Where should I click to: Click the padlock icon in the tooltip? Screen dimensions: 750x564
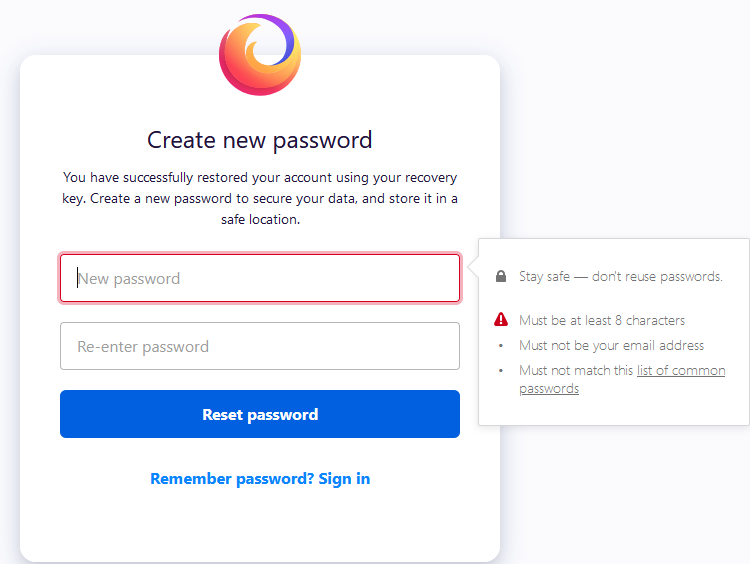click(x=501, y=276)
